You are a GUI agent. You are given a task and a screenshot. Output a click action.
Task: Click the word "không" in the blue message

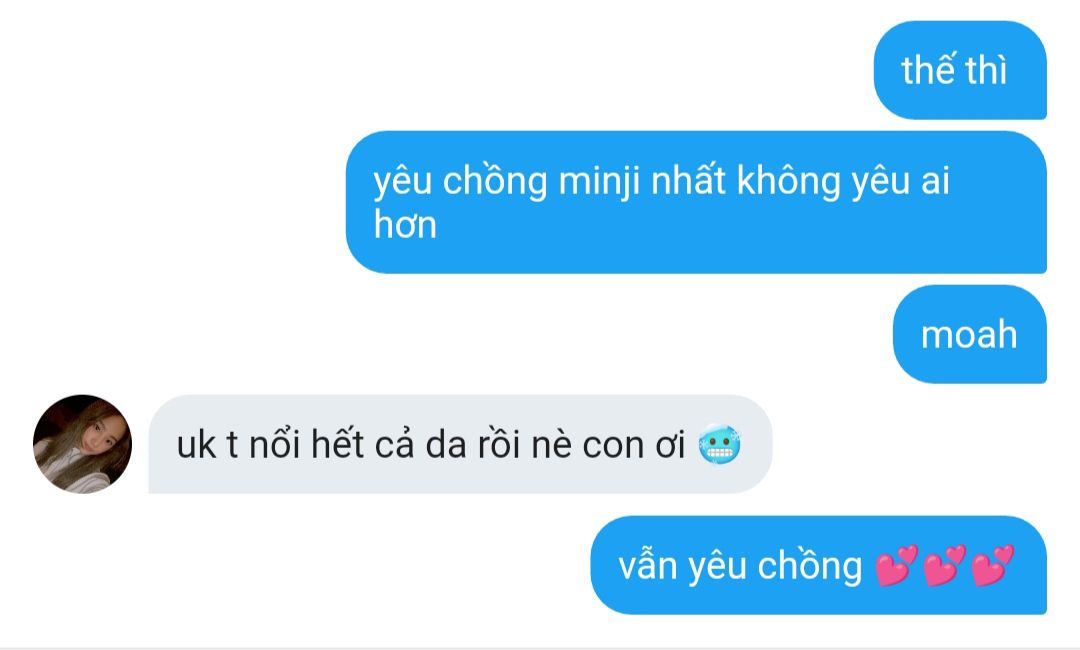[788, 182]
